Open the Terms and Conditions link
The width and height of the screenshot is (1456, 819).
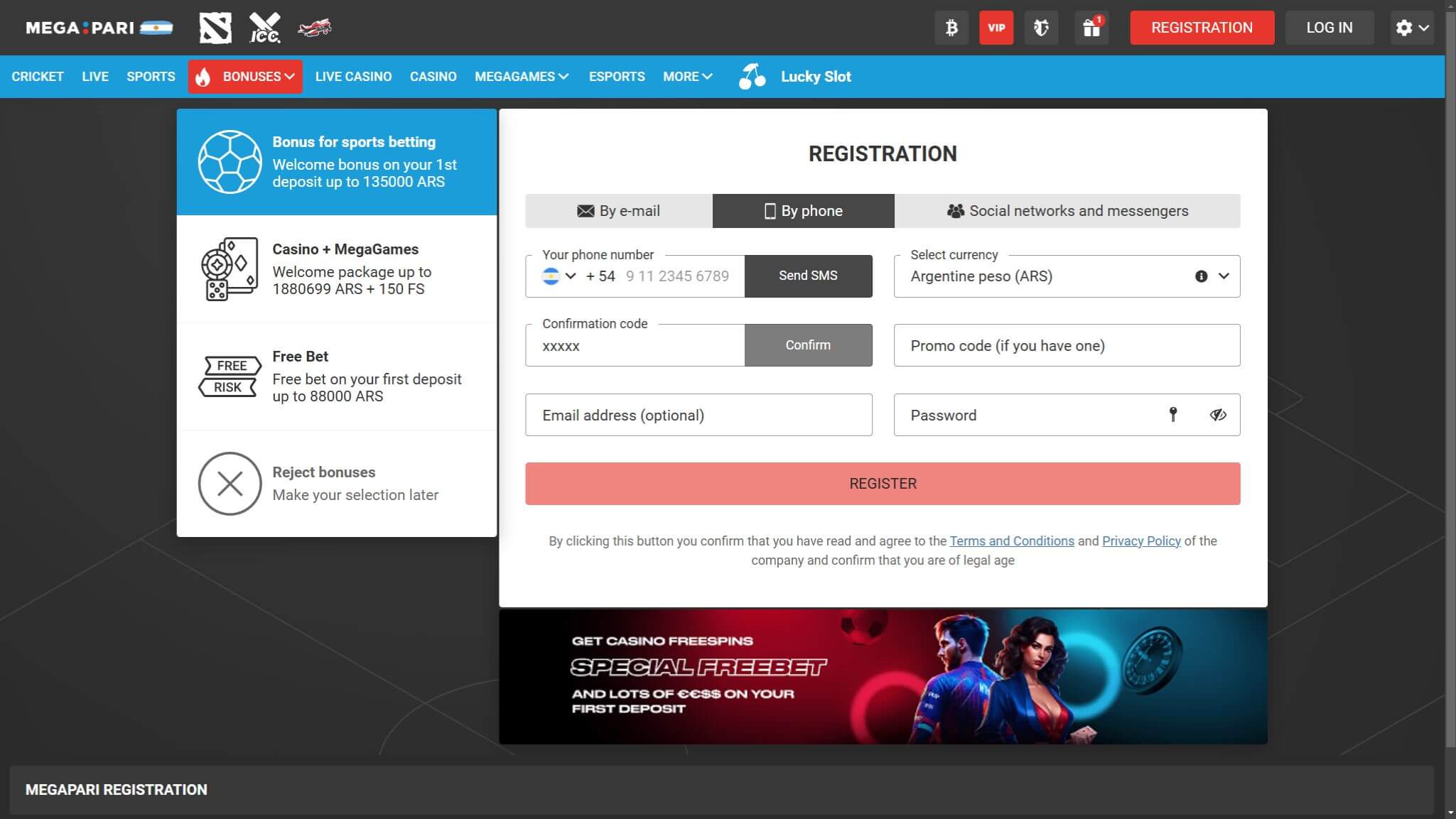(x=1012, y=541)
